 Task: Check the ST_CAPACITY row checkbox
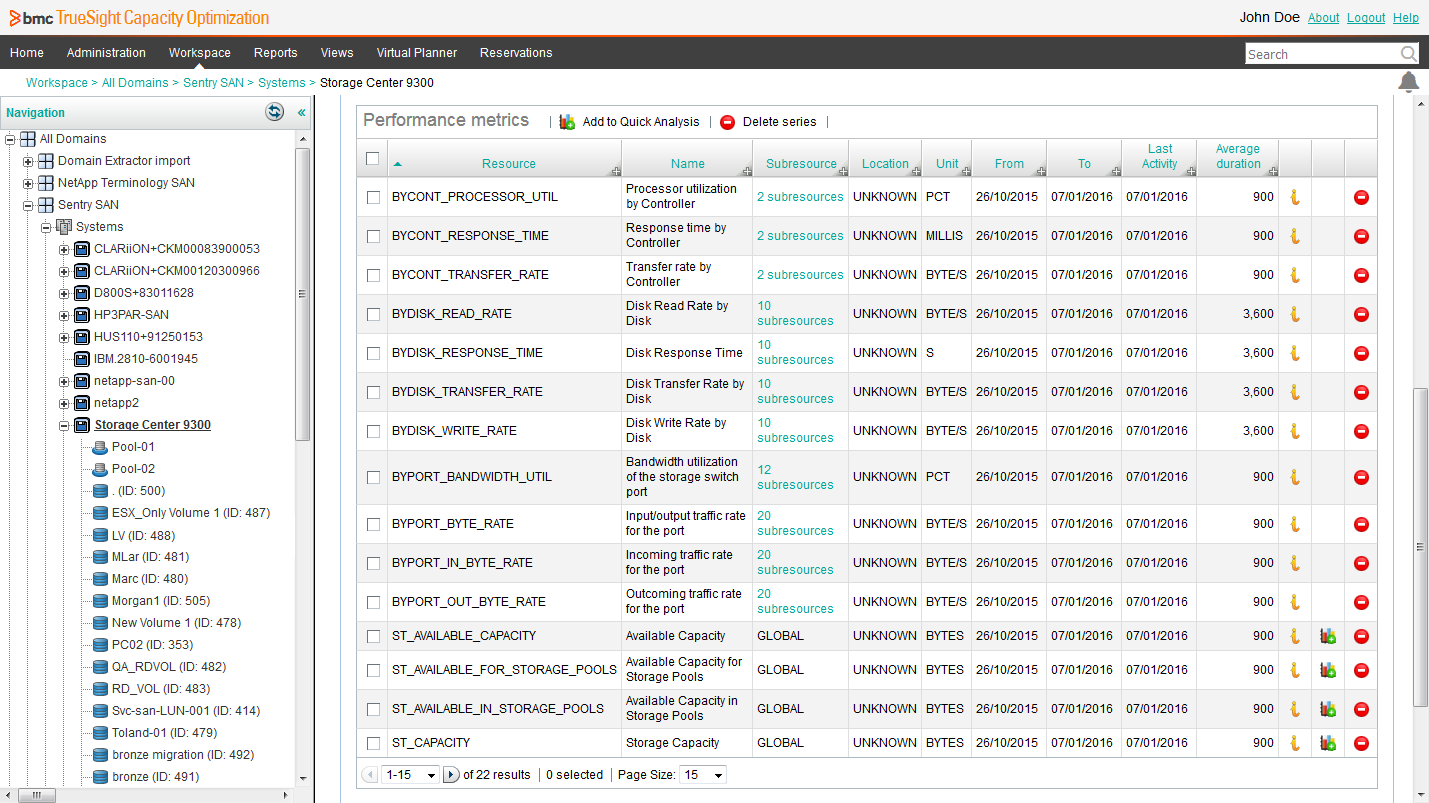373,744
